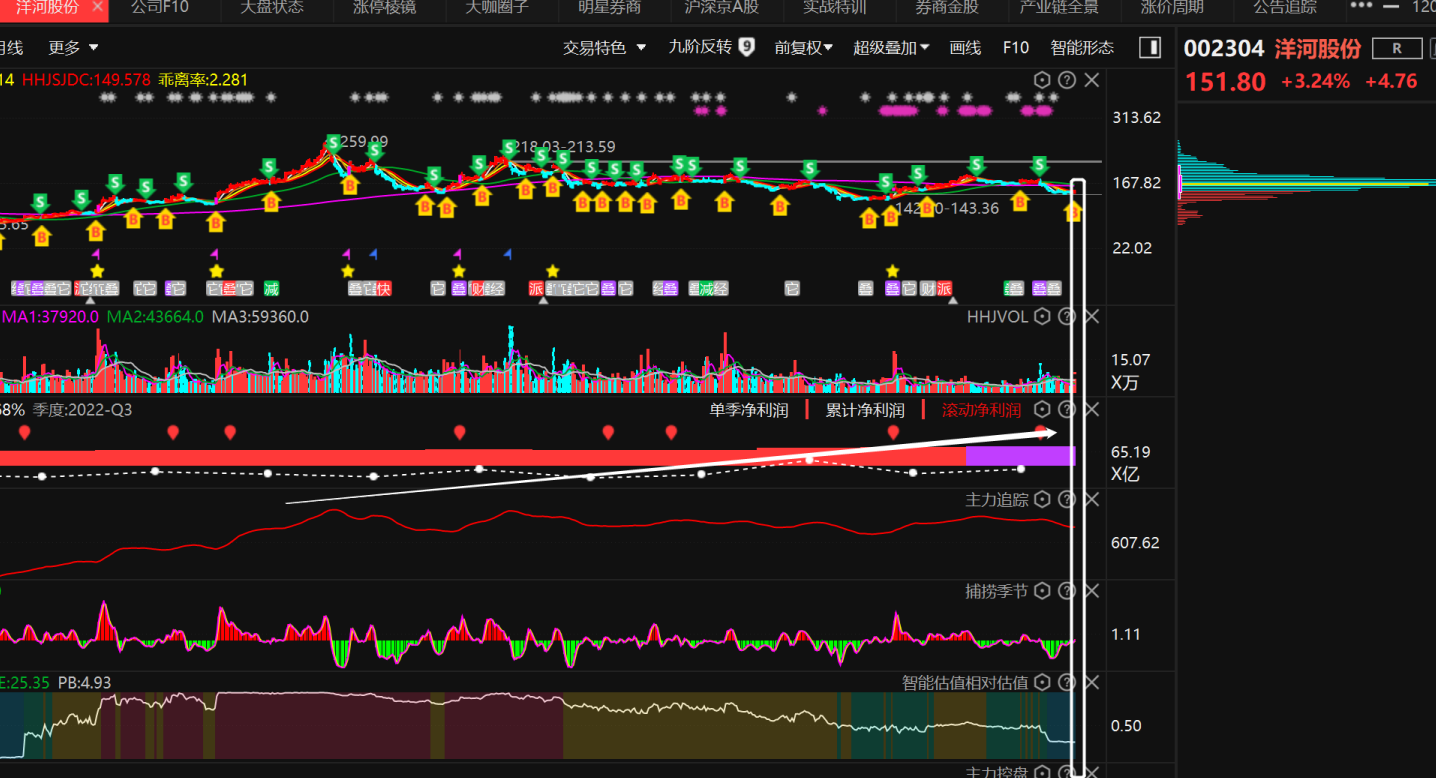This screenshot has height=778, width=1436.
Task: Open settings icon of the 主力追踪 panel
Action: (x=1042, y=499)
